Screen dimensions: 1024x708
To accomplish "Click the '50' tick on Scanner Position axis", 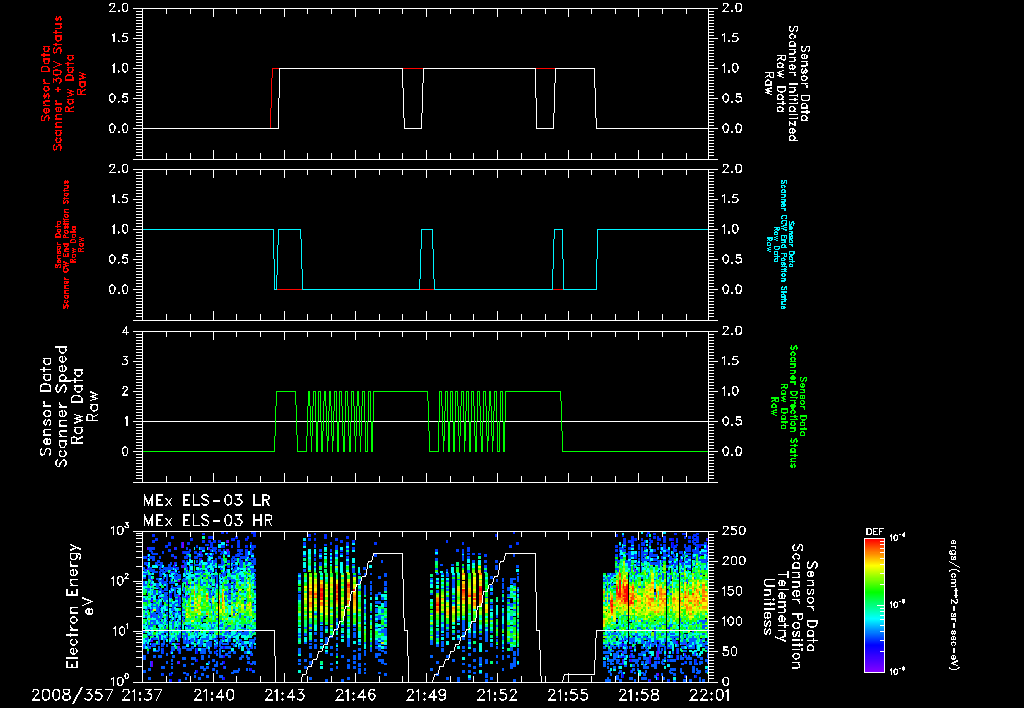I will pos(729,651).
